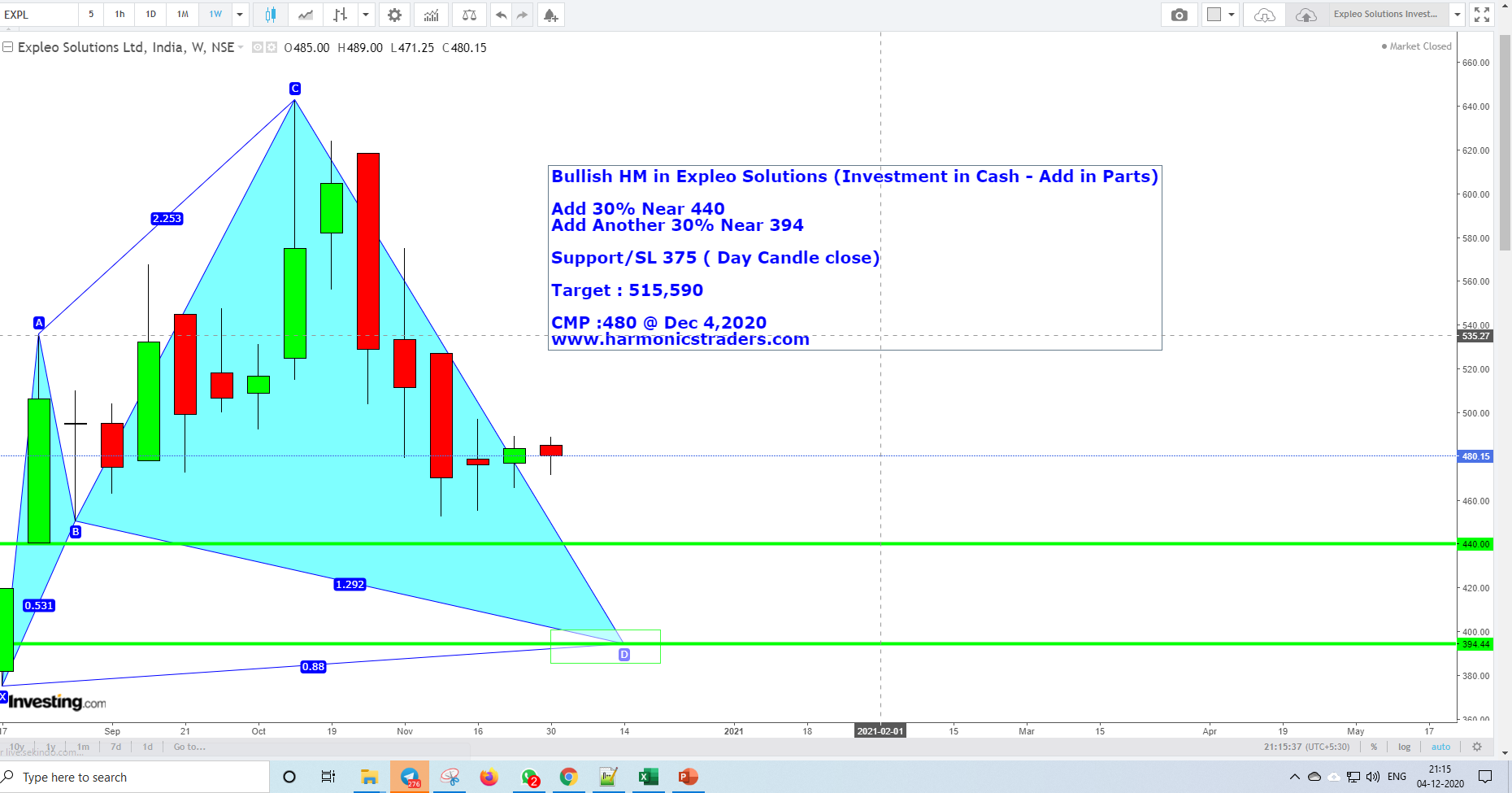
Task: Open the chart indicators icon
Action: click(x=431, y=14)
